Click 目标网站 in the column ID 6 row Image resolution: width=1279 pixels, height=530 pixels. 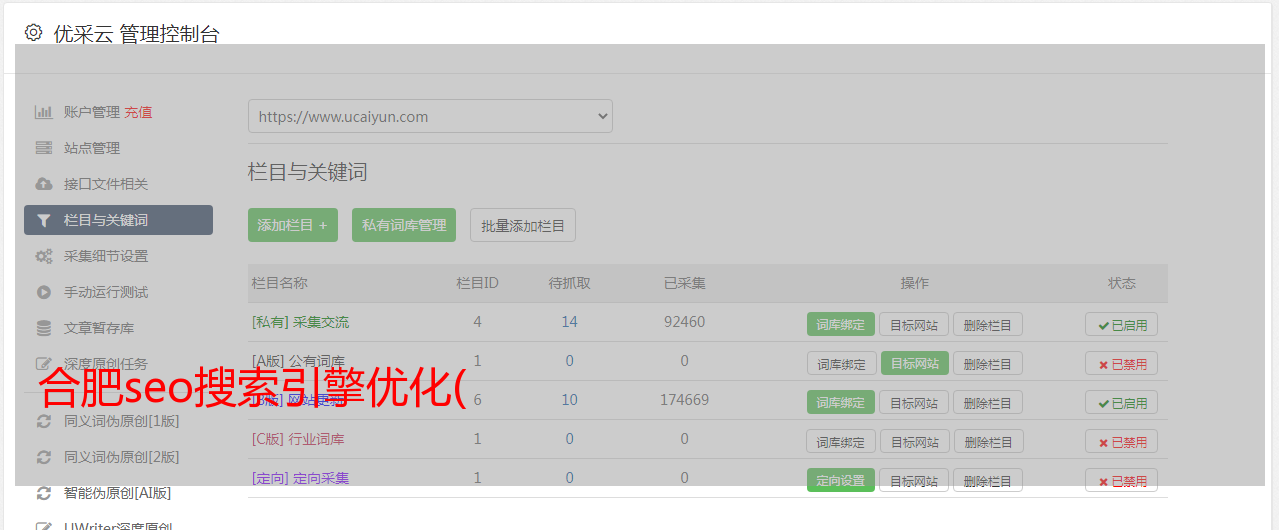pos(915,402)
